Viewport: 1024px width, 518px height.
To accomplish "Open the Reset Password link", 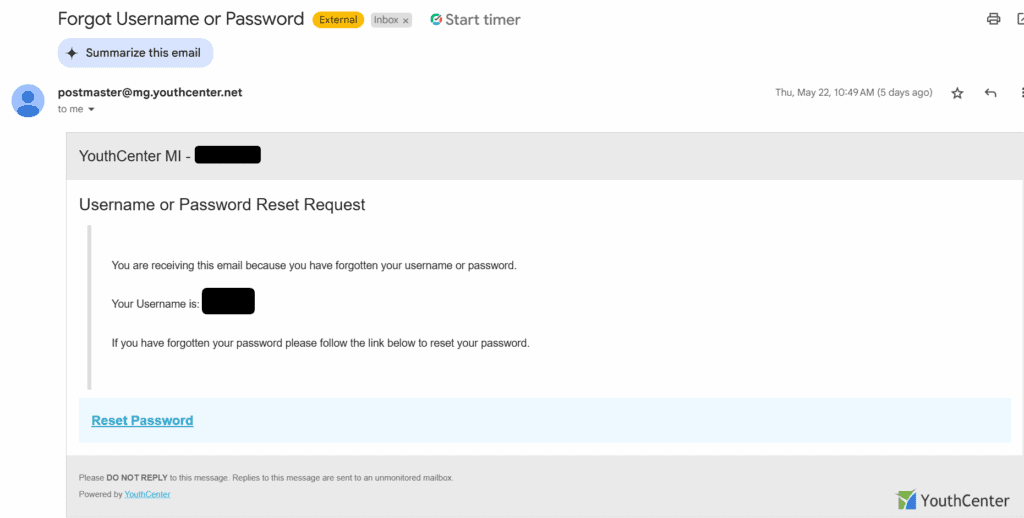I will (x=142, y=421).
